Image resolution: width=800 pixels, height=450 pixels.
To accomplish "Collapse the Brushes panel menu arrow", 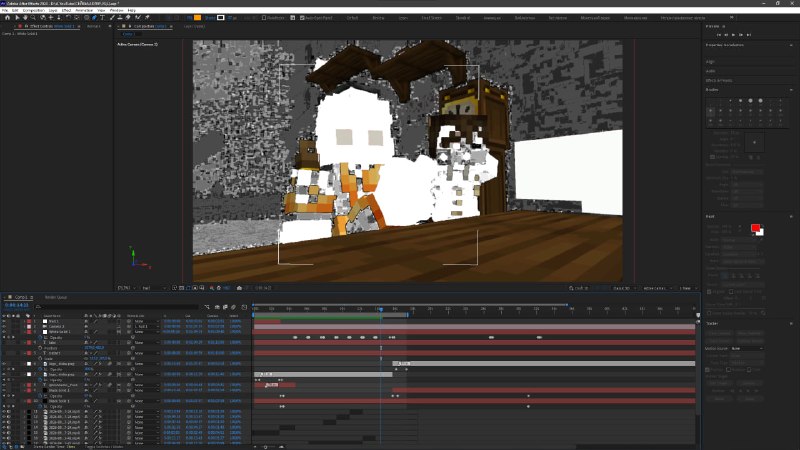I will [791, 90].
